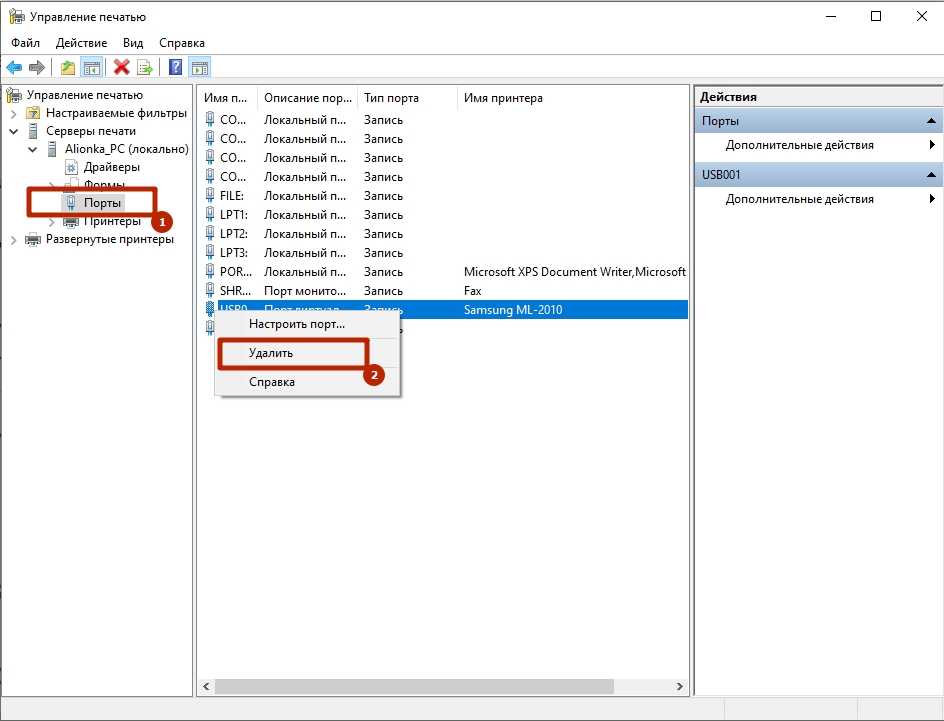Click the Fax printer name cell

(x=473, y=291)
